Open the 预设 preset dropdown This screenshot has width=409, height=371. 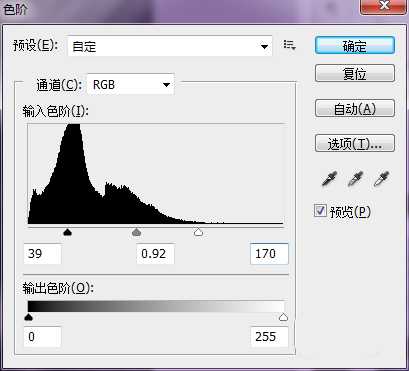[170, 46]
